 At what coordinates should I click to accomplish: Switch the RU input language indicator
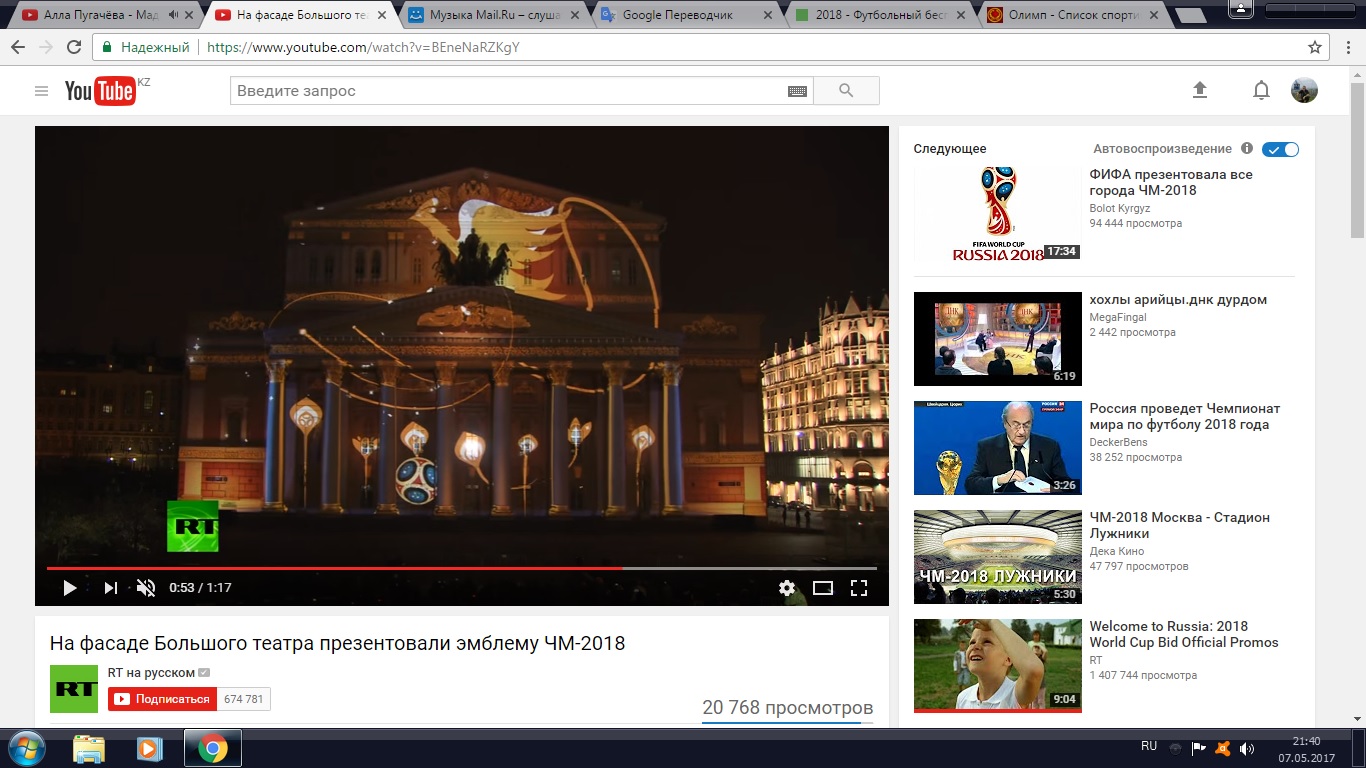point(1149,746)
